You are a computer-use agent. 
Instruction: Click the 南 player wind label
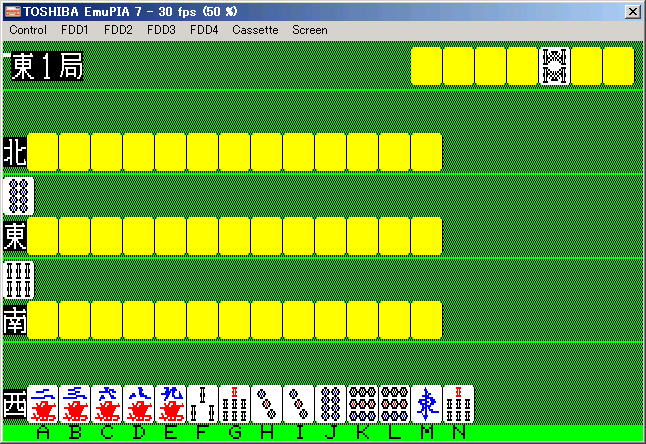[x=15, y=320]
